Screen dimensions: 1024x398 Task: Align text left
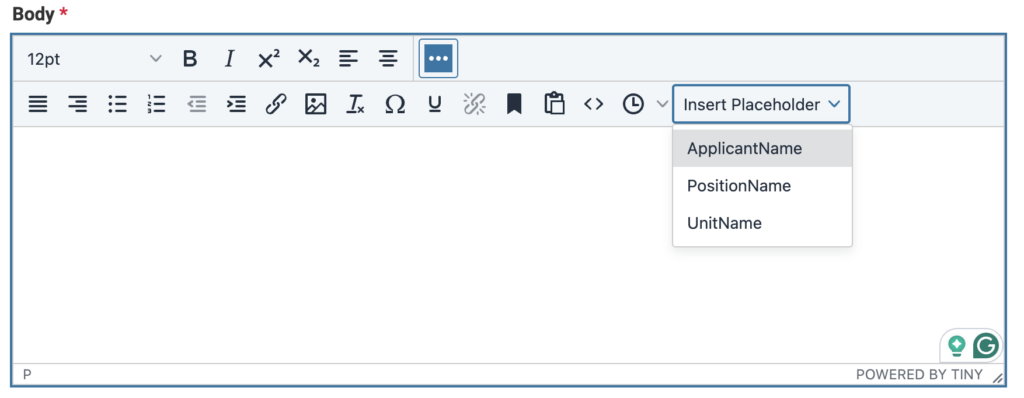[x=349, y=59]
